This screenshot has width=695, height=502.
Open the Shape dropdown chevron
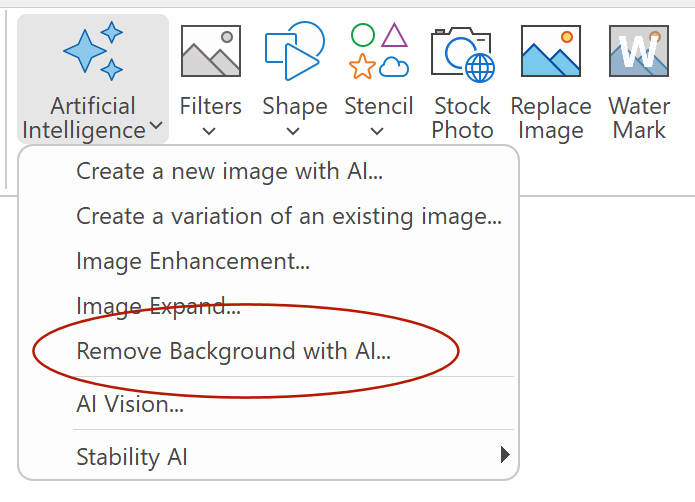click(x=293, y=131)
